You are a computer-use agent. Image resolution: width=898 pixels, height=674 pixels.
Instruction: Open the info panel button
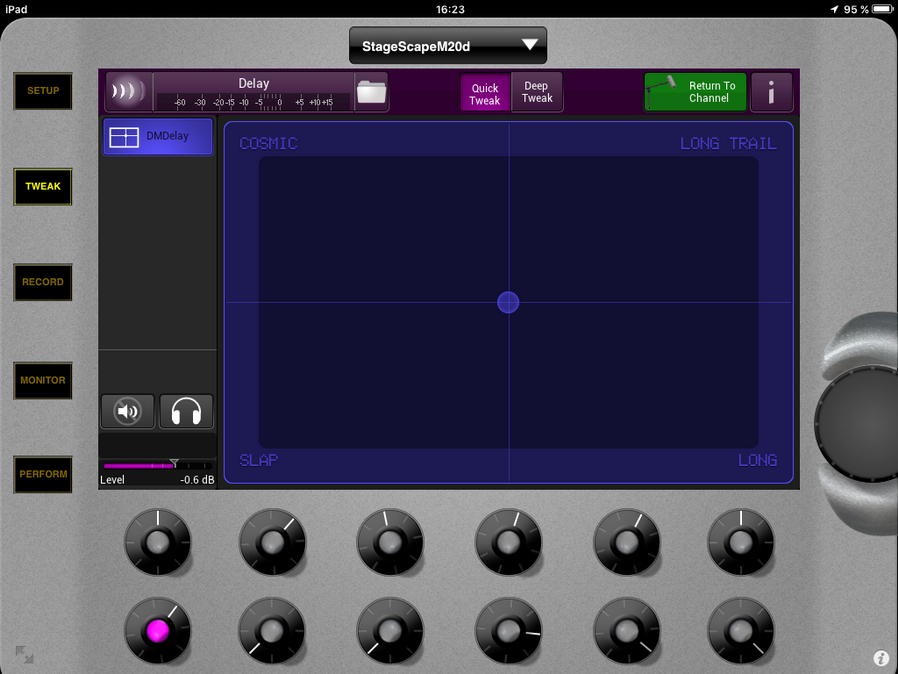click(771, 93)
